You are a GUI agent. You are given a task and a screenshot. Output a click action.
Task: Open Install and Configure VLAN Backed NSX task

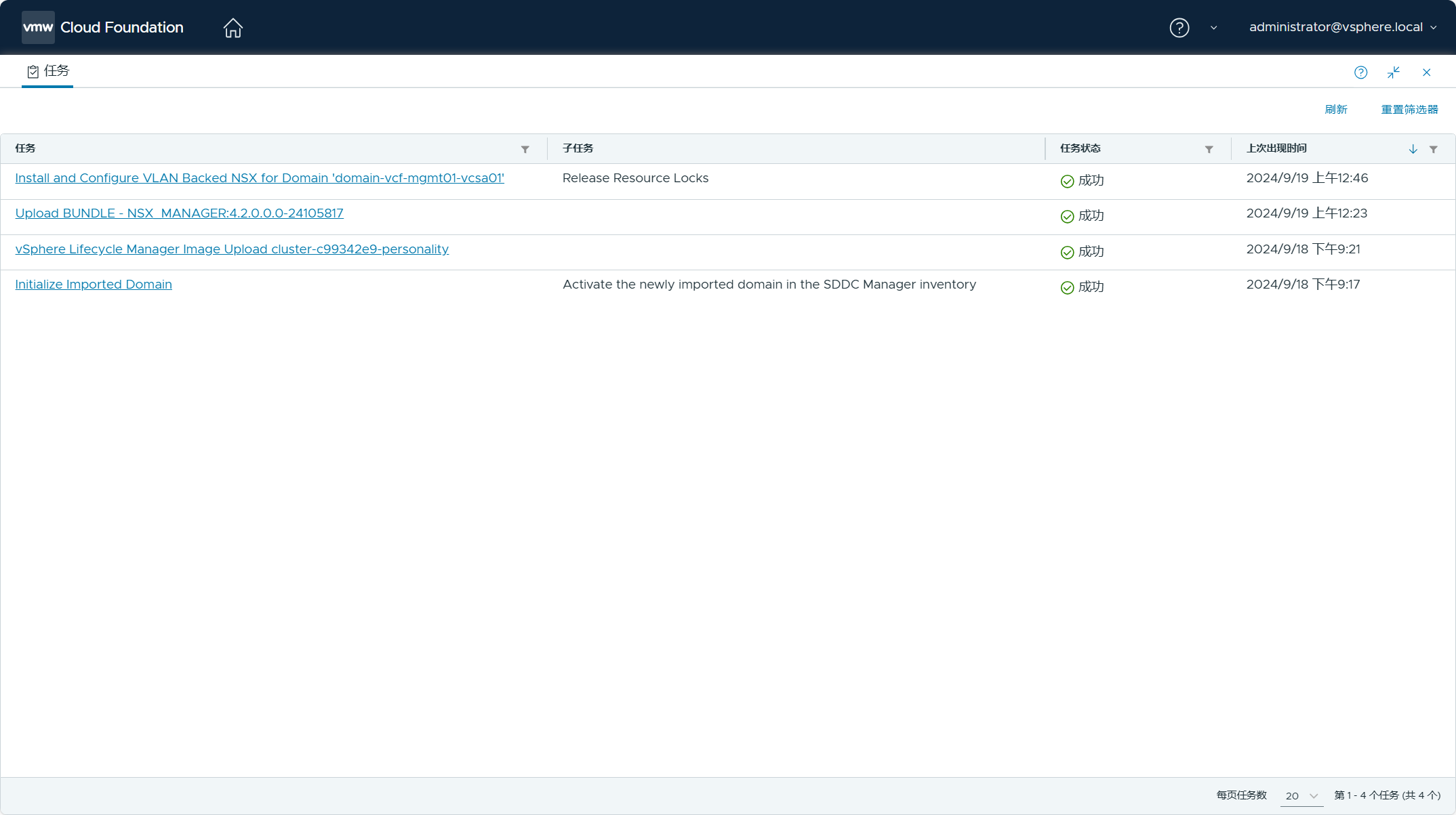(x=260, y=178)
